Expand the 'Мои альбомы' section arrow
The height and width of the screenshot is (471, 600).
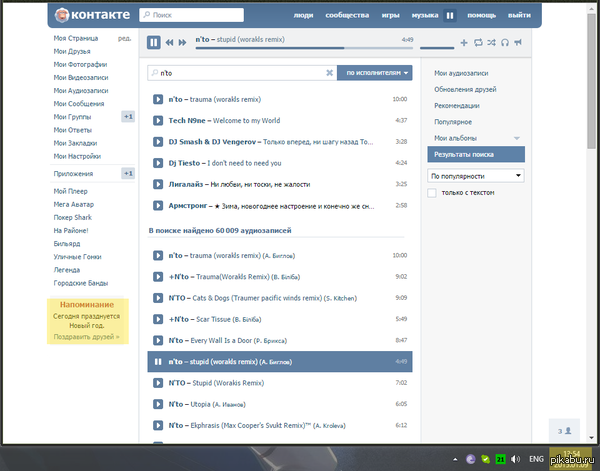point(517,137)
